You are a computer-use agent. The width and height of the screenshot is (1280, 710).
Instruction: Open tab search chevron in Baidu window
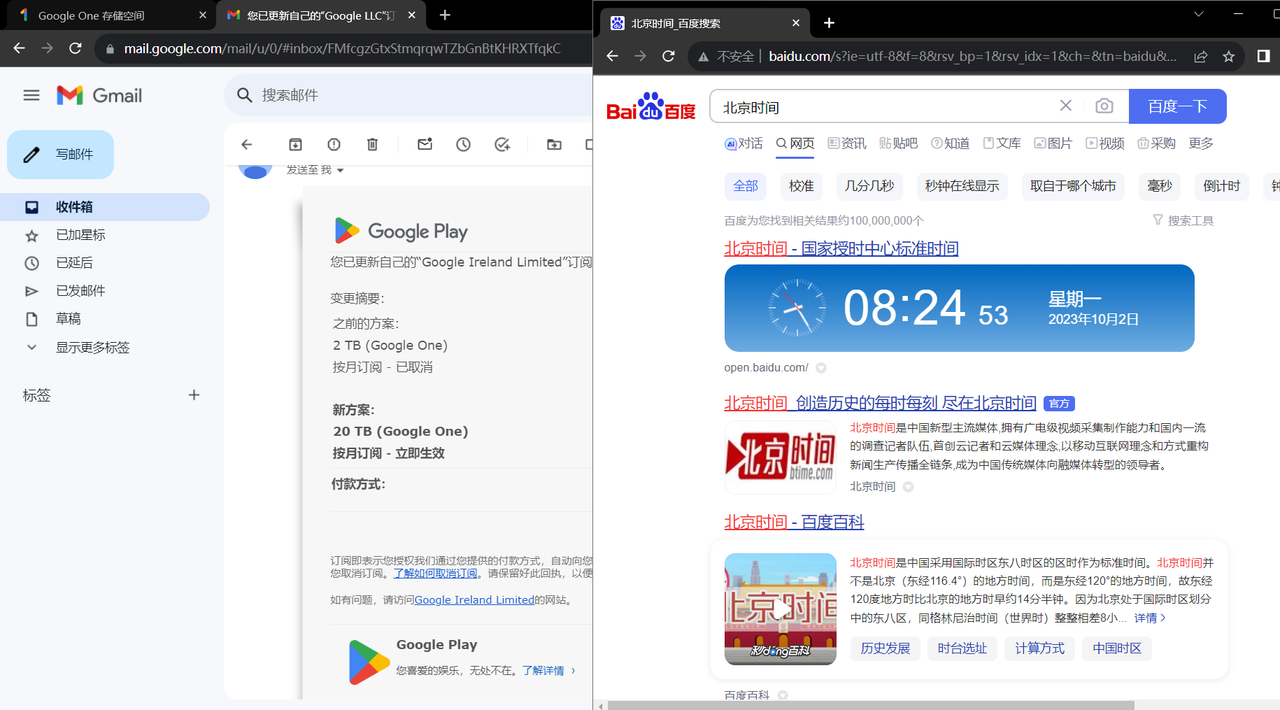click(1200, 13)
